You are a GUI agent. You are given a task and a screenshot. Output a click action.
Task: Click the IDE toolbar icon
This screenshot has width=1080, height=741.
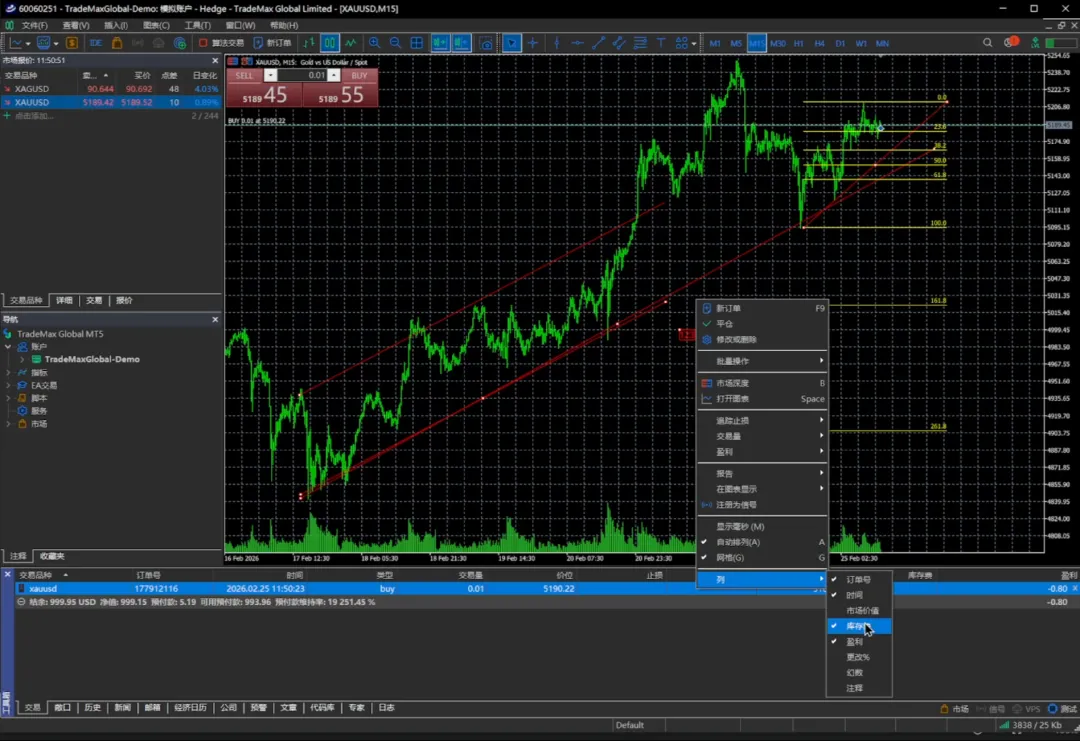pos(96,43)
